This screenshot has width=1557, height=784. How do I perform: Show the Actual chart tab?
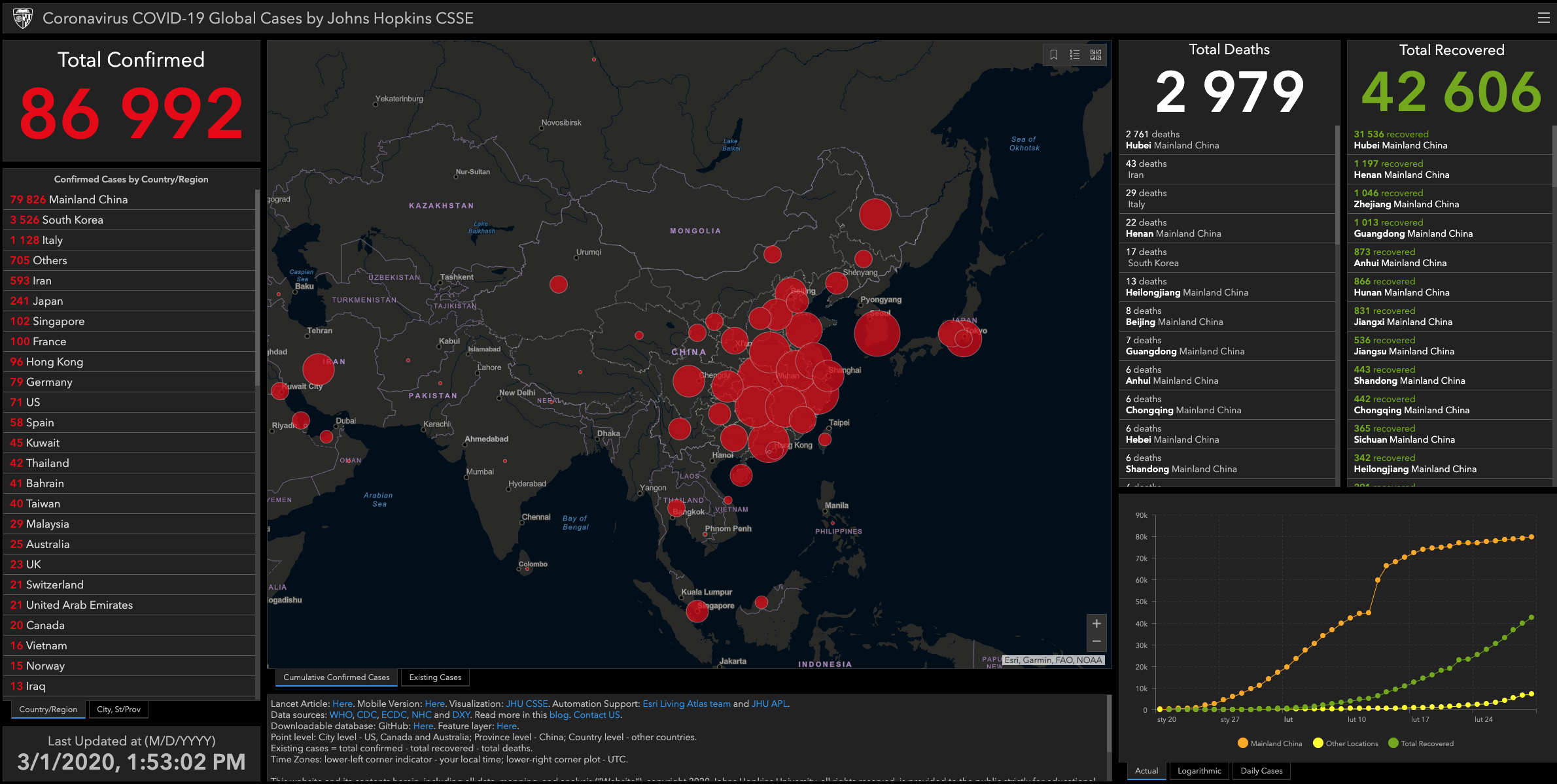tap(1146, 771)
